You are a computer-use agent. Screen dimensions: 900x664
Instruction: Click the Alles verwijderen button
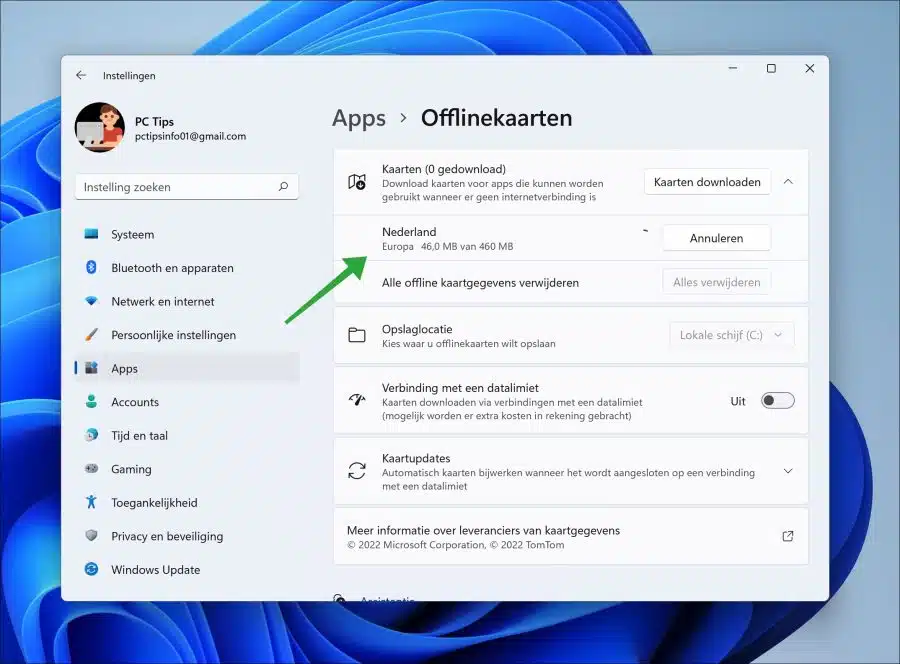[716, 282]
